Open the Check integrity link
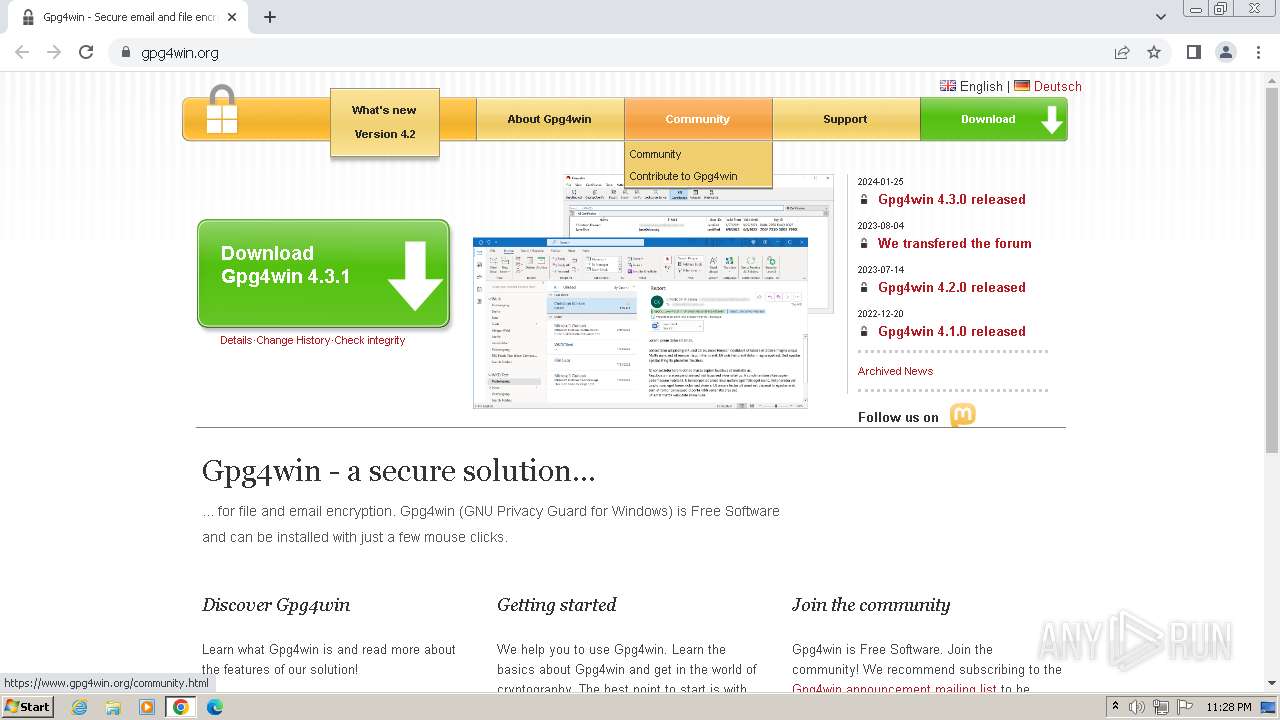1280x720 pixels. pyautogui.click(x=370, y=340)
